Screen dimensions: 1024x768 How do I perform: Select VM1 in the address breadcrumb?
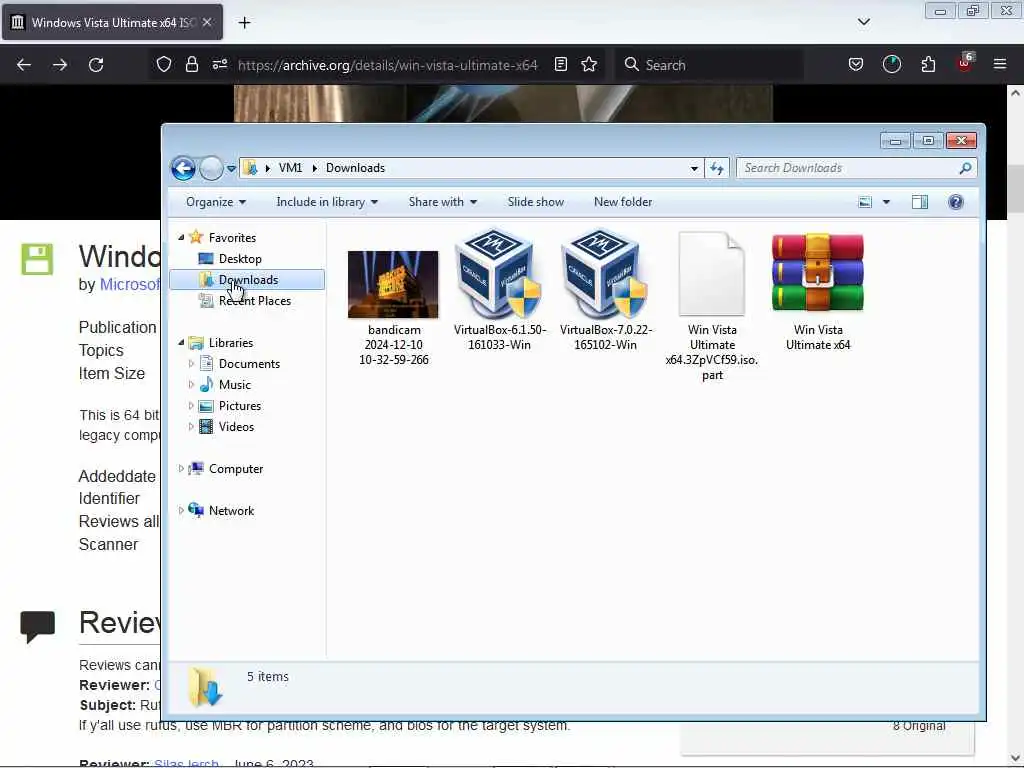tap(290, 168)
